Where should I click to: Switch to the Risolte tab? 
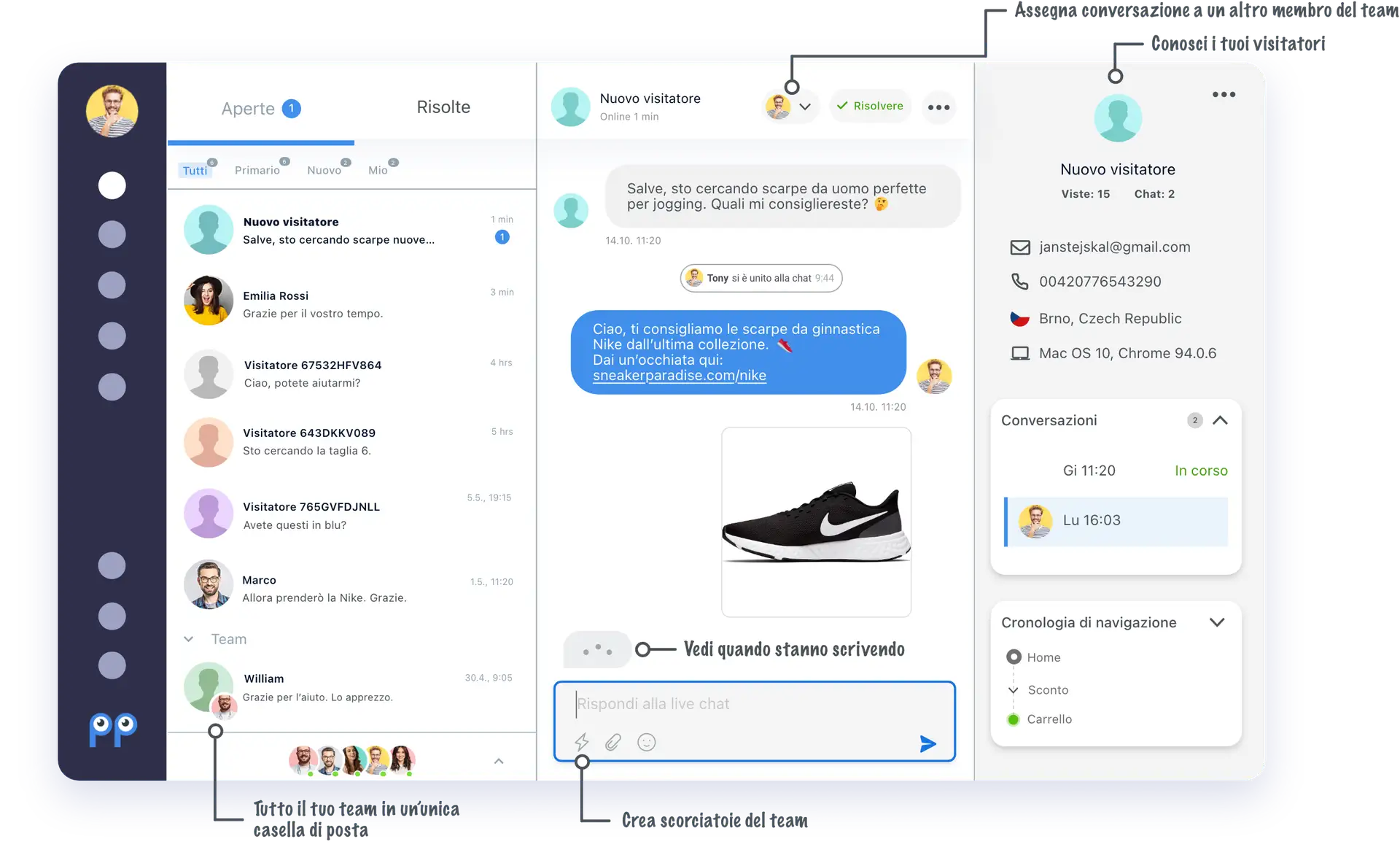[x=443, y=107]
